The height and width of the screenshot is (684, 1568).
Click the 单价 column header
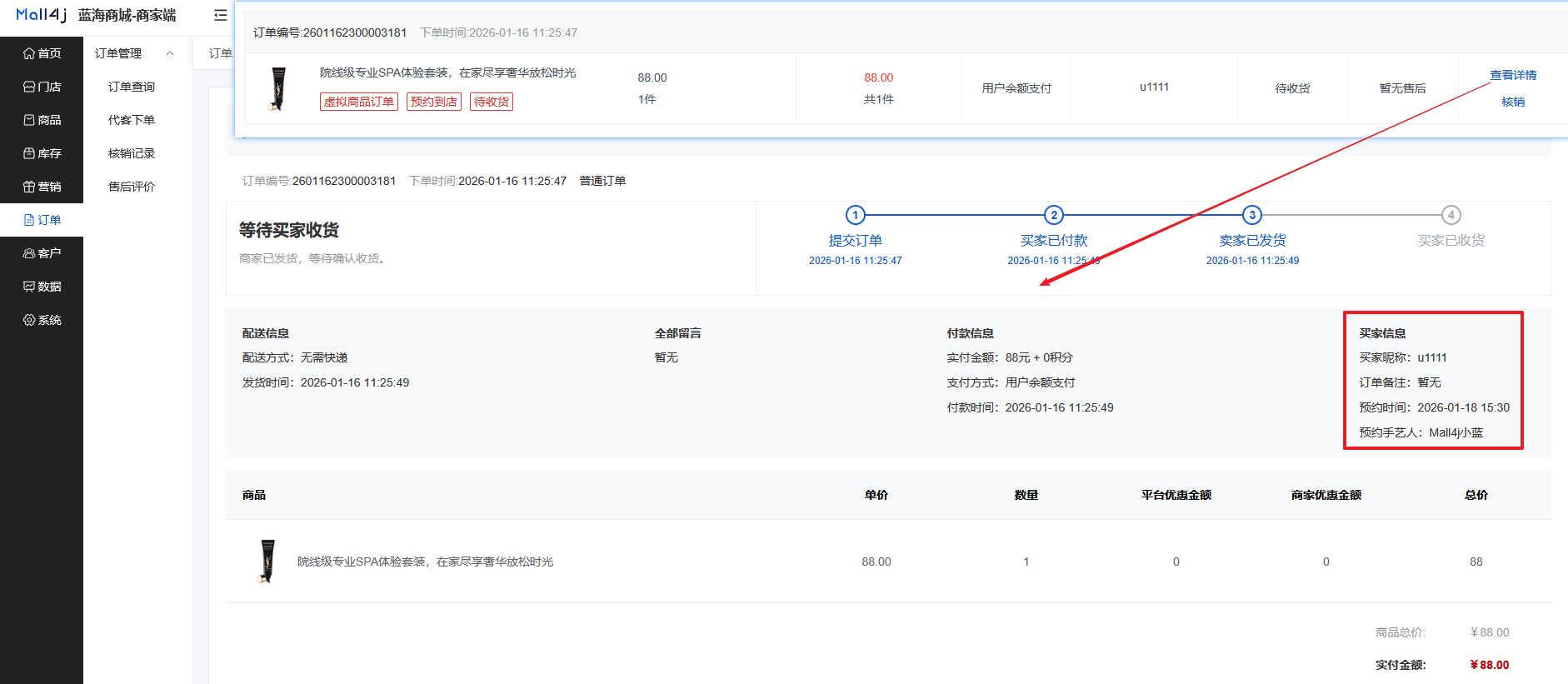(876, 495)
